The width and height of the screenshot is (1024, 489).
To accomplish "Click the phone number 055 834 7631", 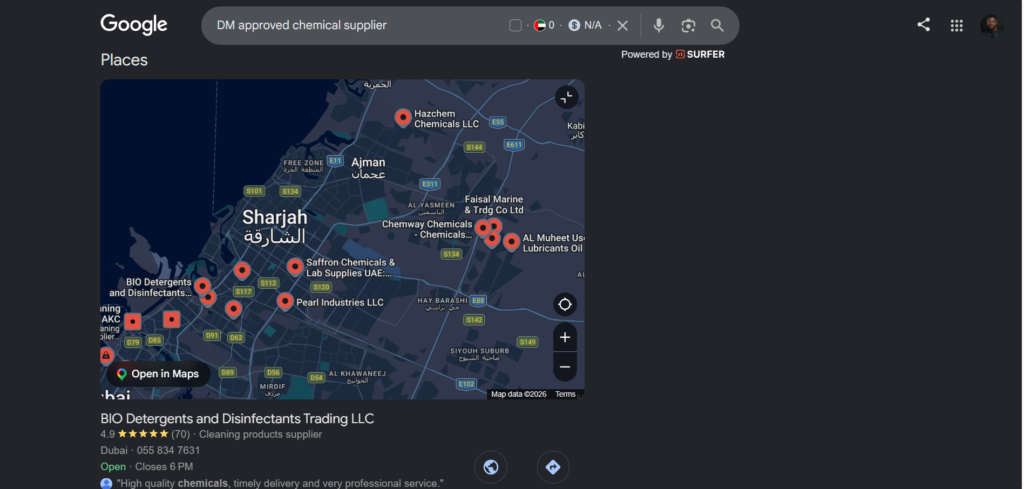I will [x=168, y=450].
